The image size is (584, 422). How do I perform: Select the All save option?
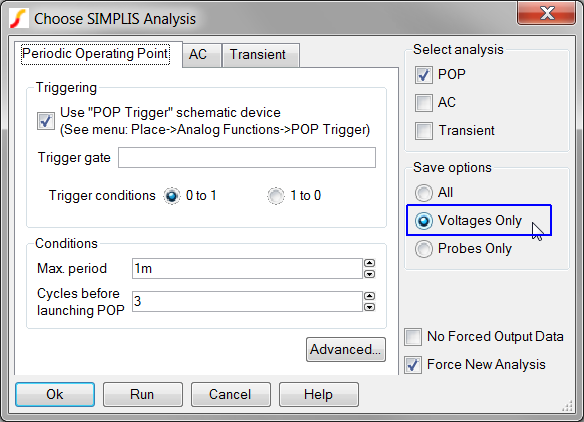tap(424, 193)
